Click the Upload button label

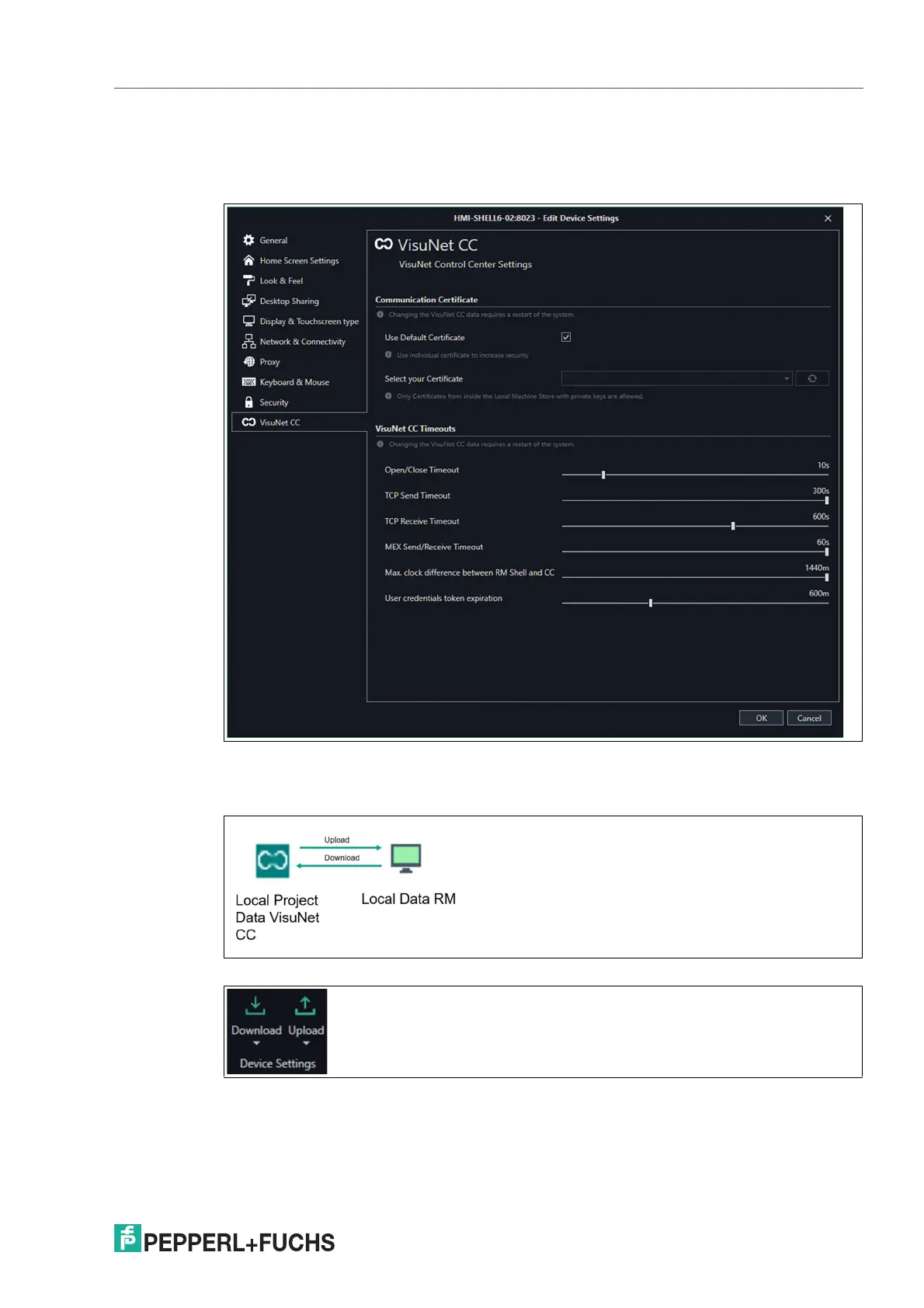(x=306, y=1030)
